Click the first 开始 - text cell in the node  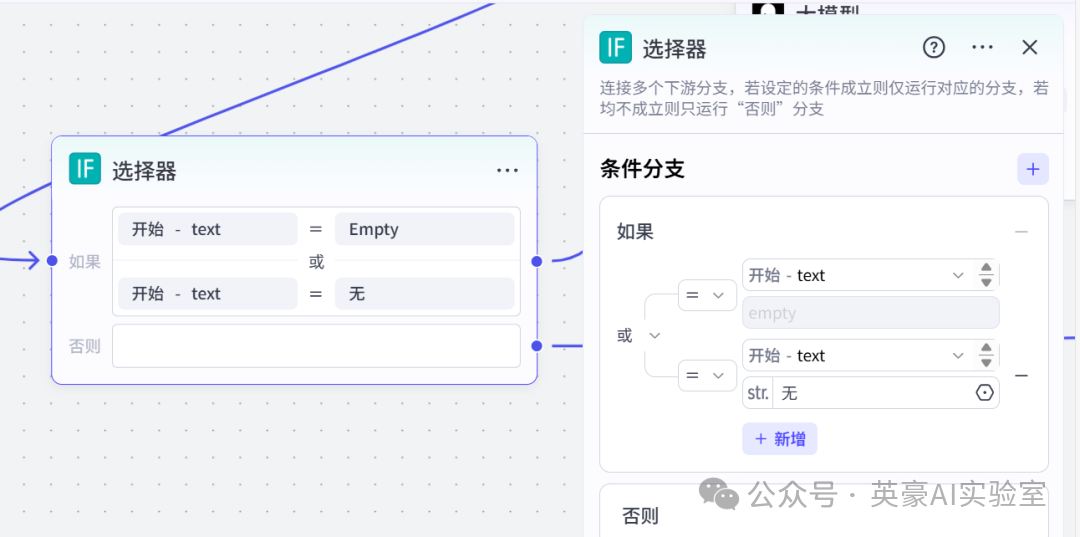[x=207, y=229]
